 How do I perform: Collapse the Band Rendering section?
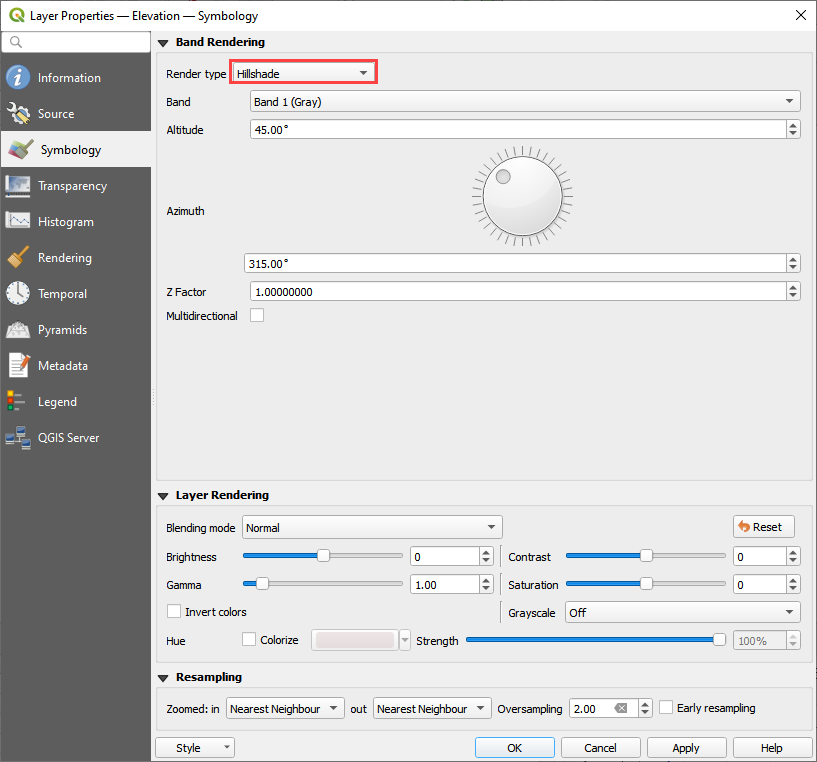(x=164, y=43)
